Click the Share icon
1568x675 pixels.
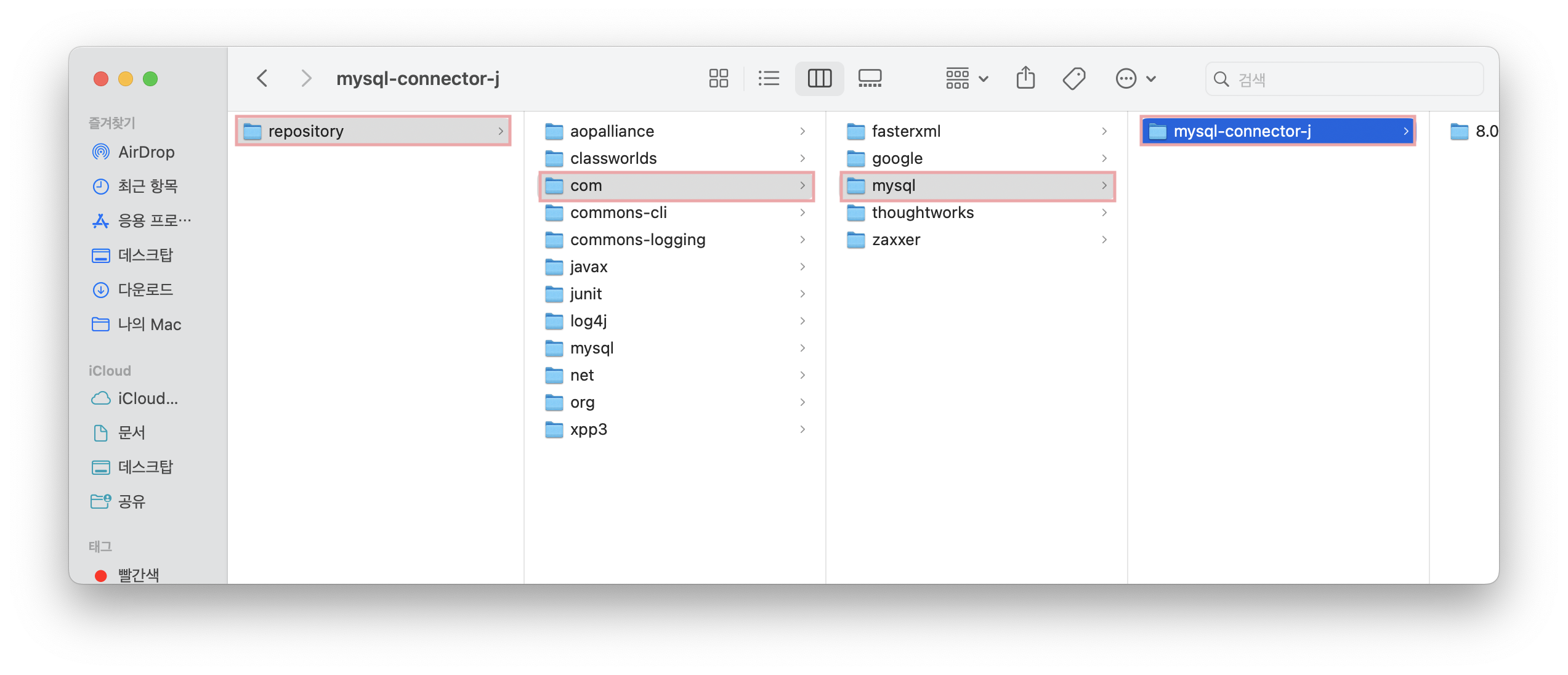(x=1025, y=78)
